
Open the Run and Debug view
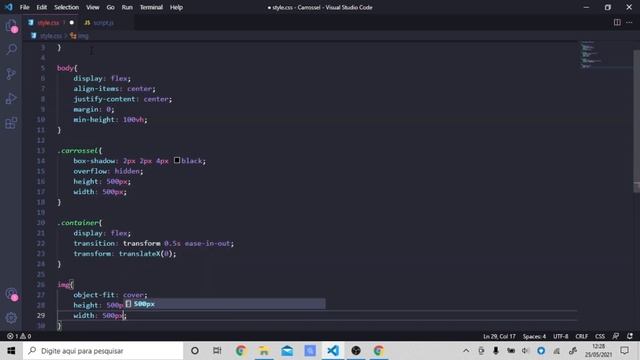coord(11,98)
